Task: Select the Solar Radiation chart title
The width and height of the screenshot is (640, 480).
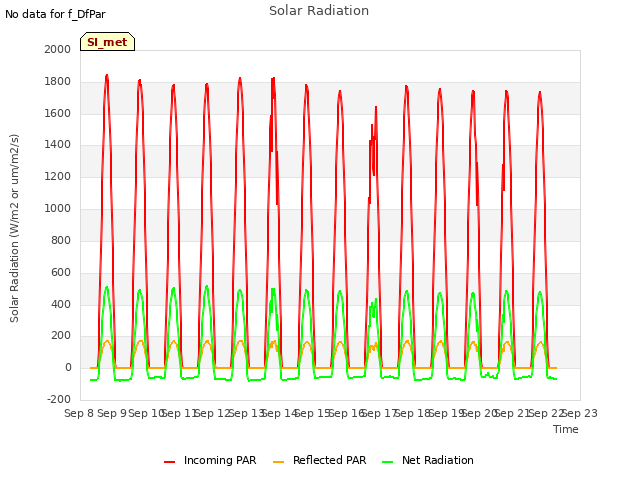Action: 319,11
